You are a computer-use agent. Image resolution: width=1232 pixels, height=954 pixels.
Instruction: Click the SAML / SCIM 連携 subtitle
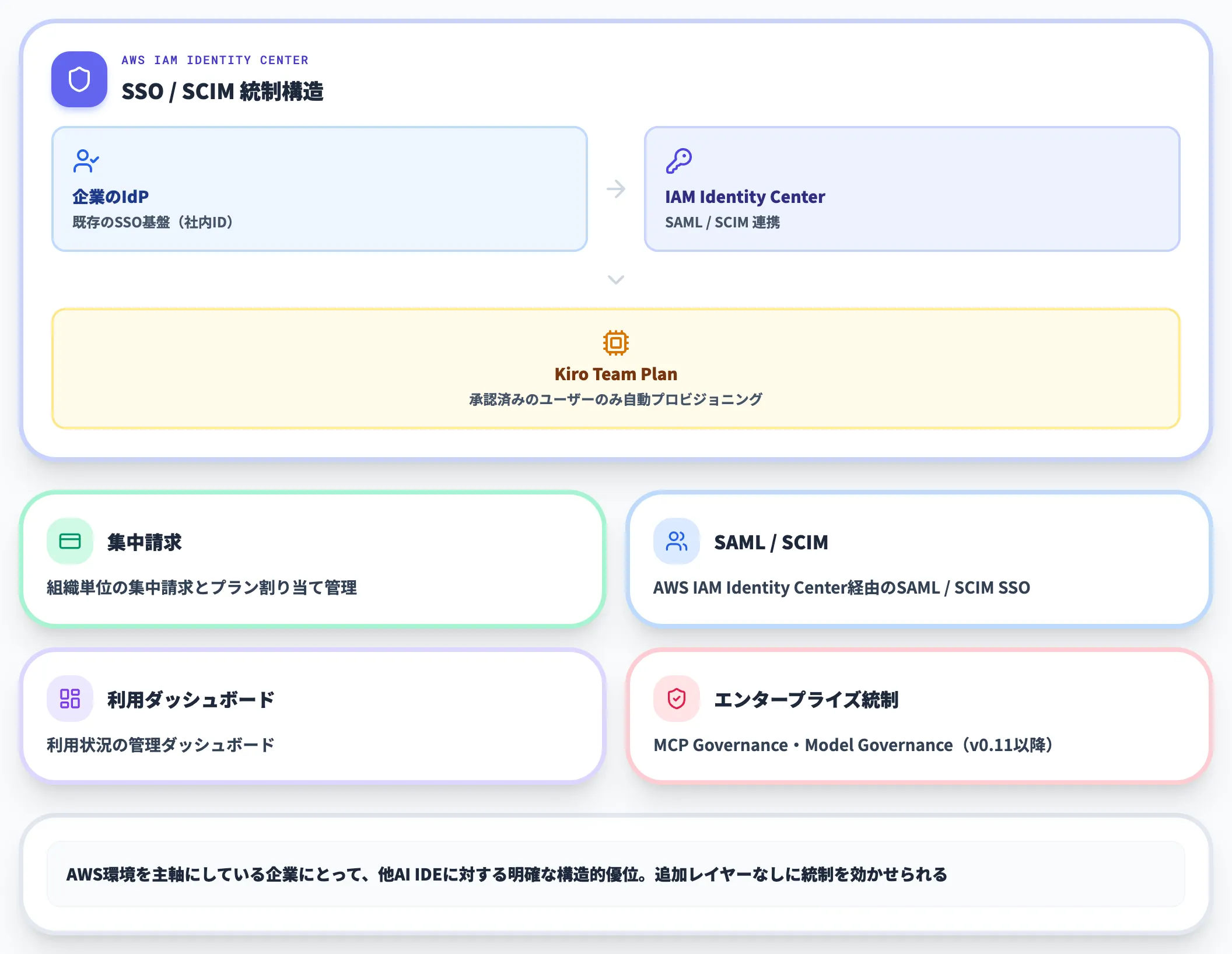[722, 222]
